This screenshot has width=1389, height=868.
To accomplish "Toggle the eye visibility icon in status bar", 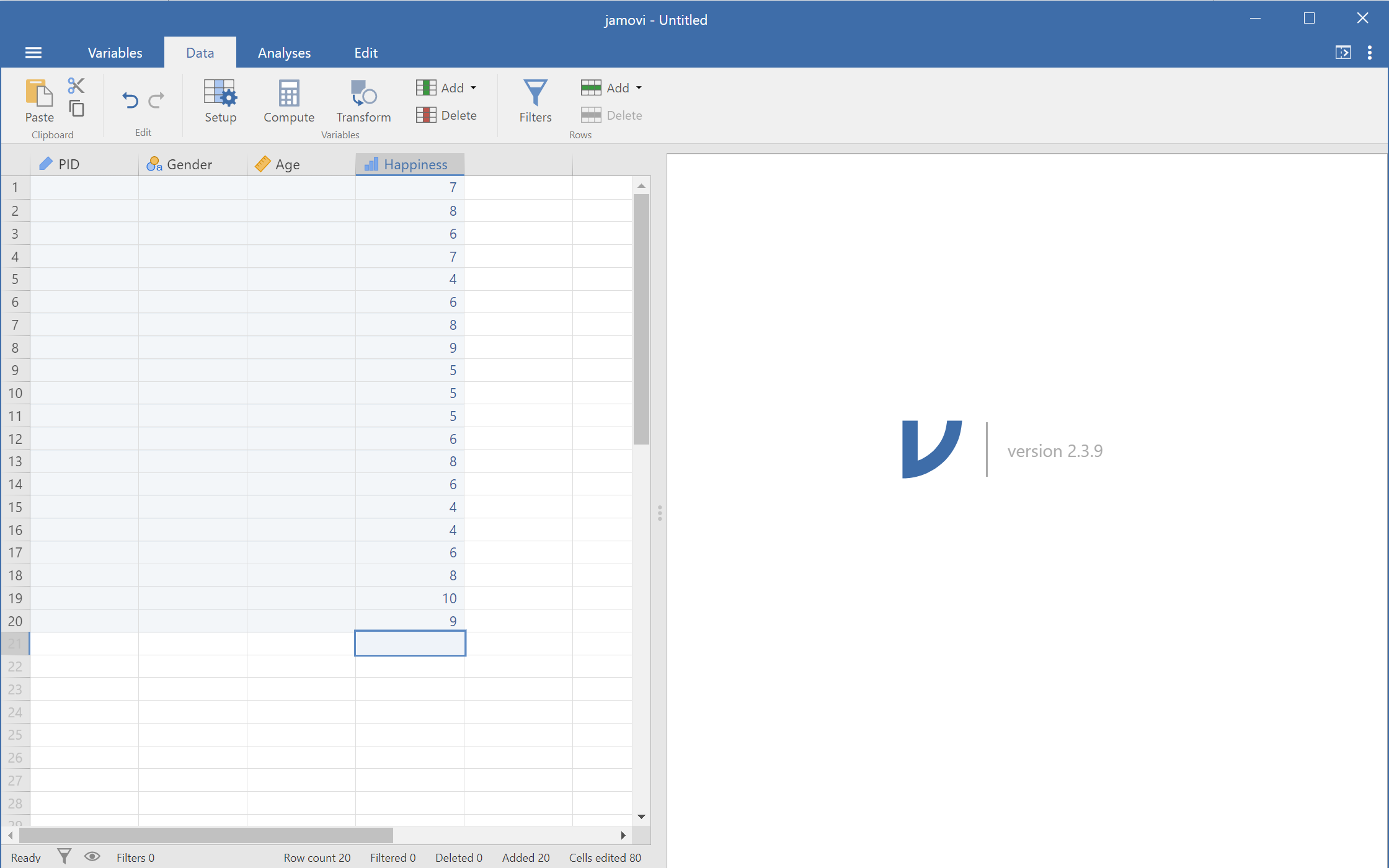I will (92, 857).
